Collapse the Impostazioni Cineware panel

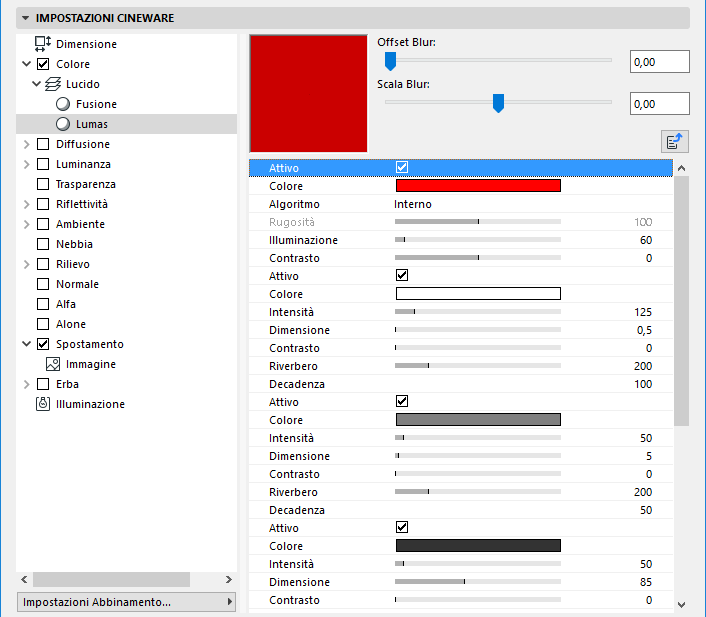[26, 18]
